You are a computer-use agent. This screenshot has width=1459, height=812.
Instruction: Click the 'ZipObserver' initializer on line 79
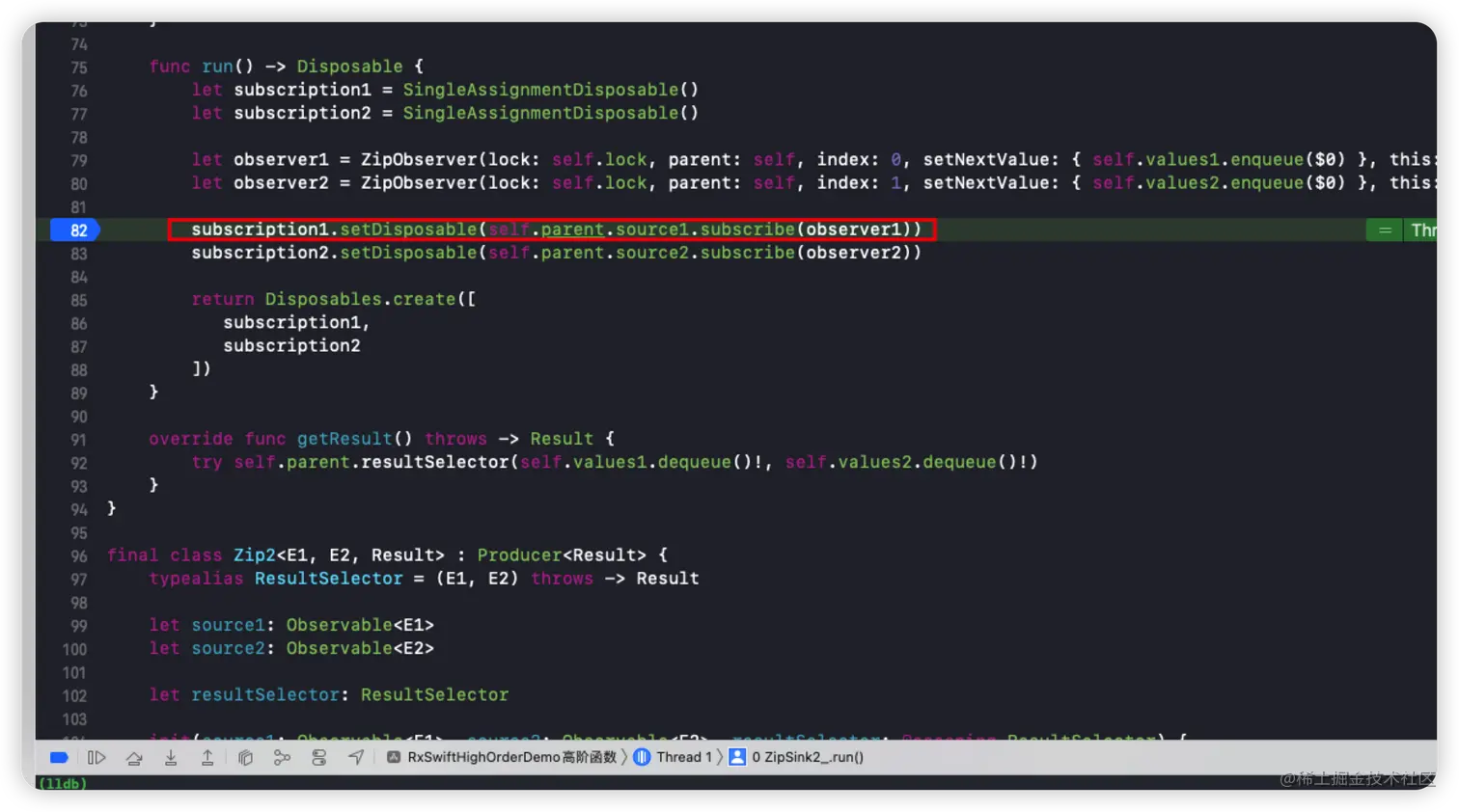419,160
